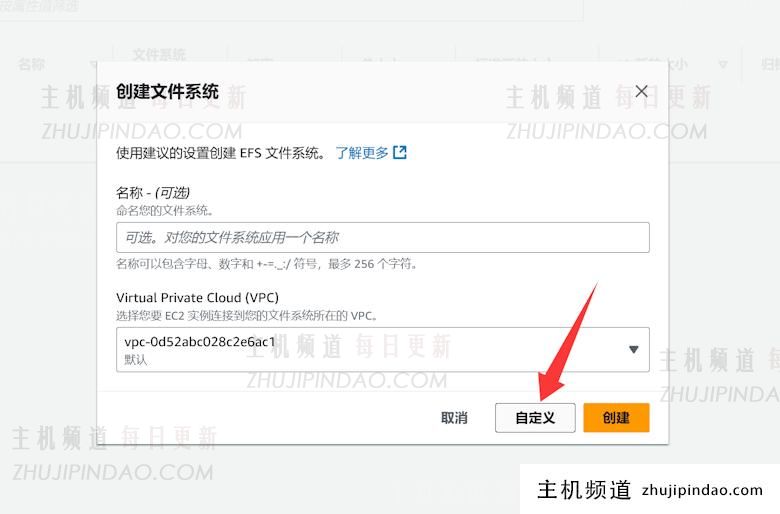
Task: Focus the optional file system name field
Action: click(x=382, y=237)
